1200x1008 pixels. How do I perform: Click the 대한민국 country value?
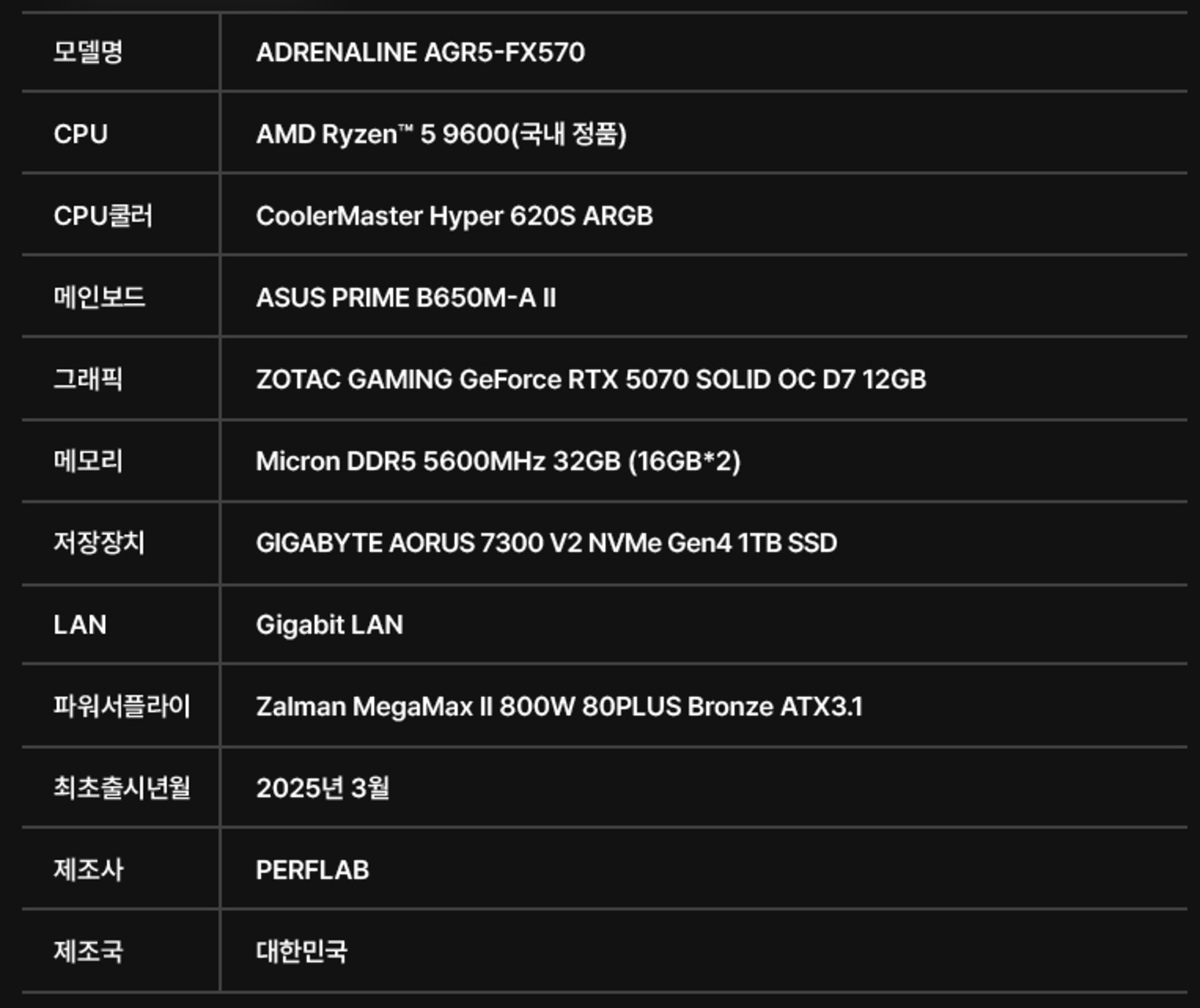tap(301, 951)
